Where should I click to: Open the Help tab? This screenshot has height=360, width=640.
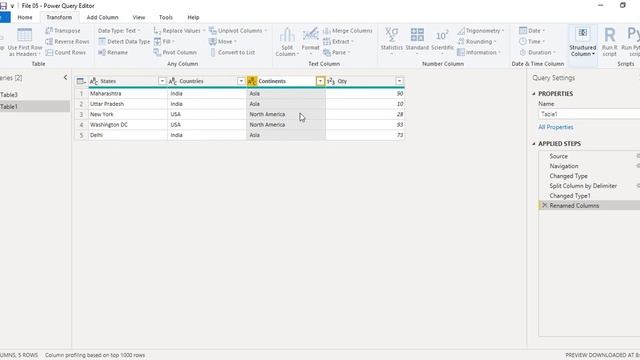193,18
